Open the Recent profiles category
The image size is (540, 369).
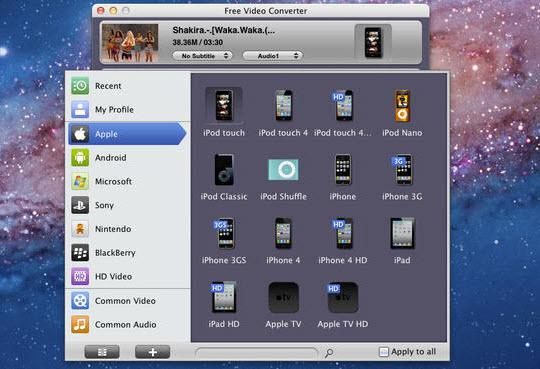(128, 86)
